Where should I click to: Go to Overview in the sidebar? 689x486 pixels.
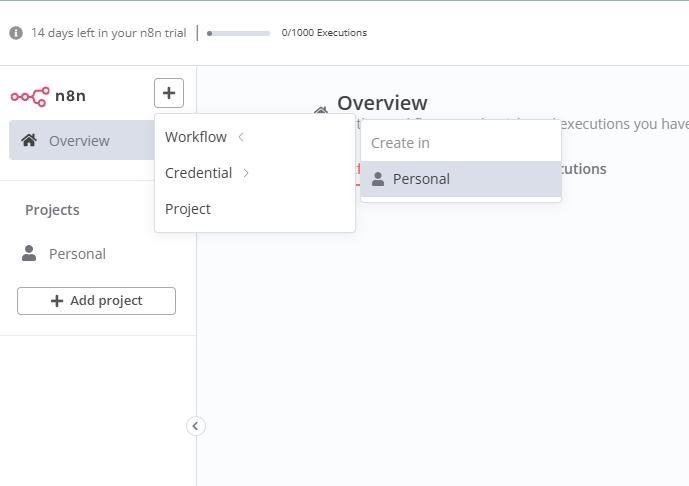(x=79, y=140)
